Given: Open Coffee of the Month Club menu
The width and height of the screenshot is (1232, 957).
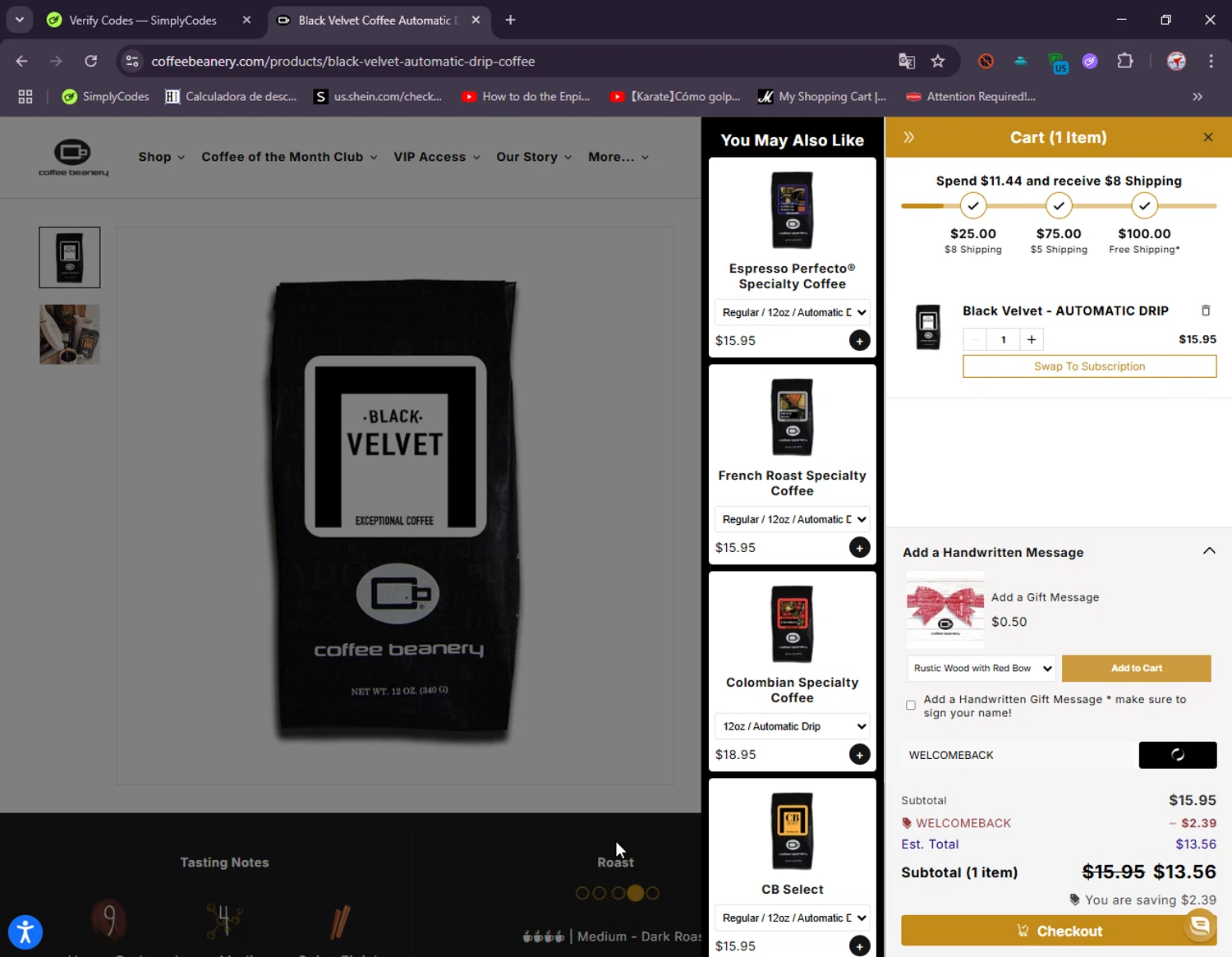Looking at the screenshot, I should point(289,157).
